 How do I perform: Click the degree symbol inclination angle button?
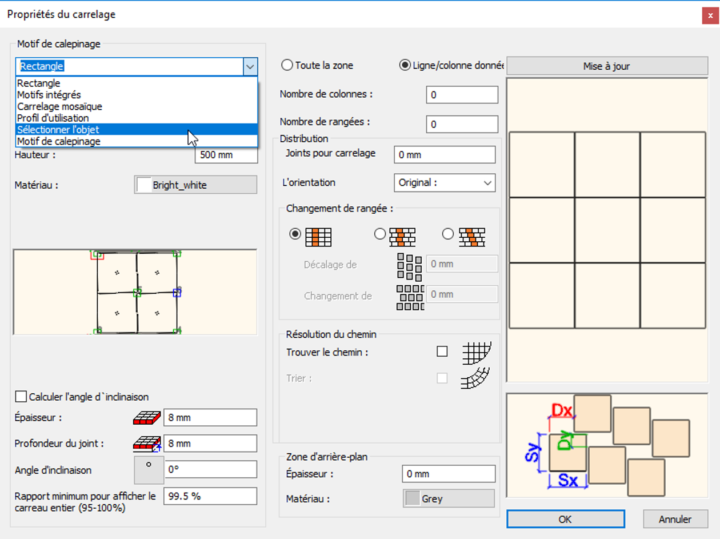pyautogui.click(x=148, y=470)
